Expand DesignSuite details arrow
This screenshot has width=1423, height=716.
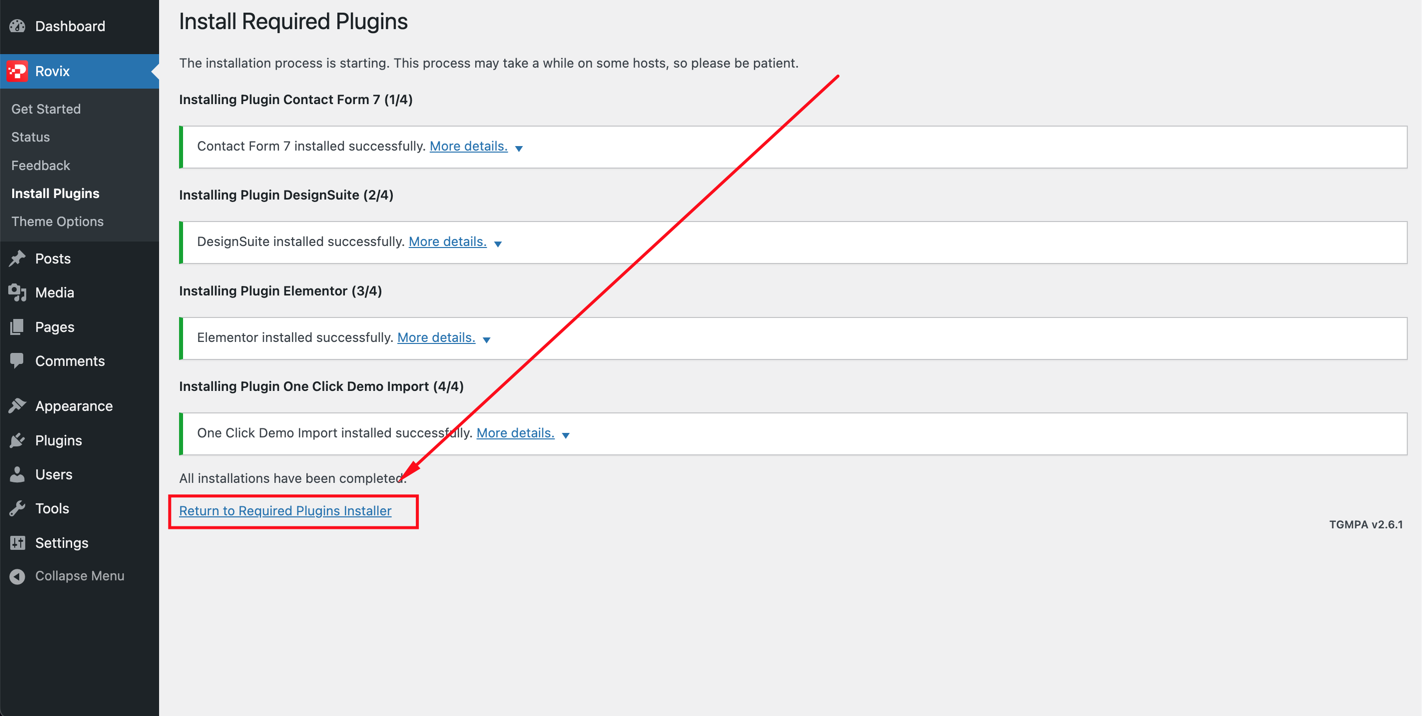pyautogui.click(x=498, y=244)
